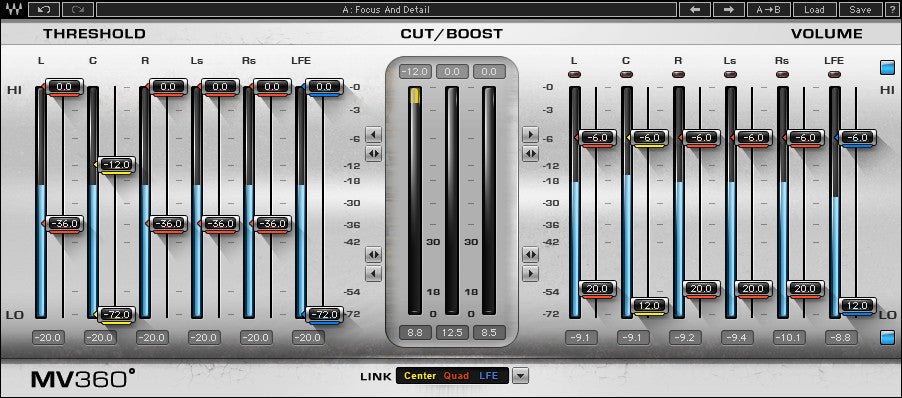The height and width of the screenshot is (398, 902).
Task: Open the LINK mode dropdown arrow
Action: click(520, 376)
